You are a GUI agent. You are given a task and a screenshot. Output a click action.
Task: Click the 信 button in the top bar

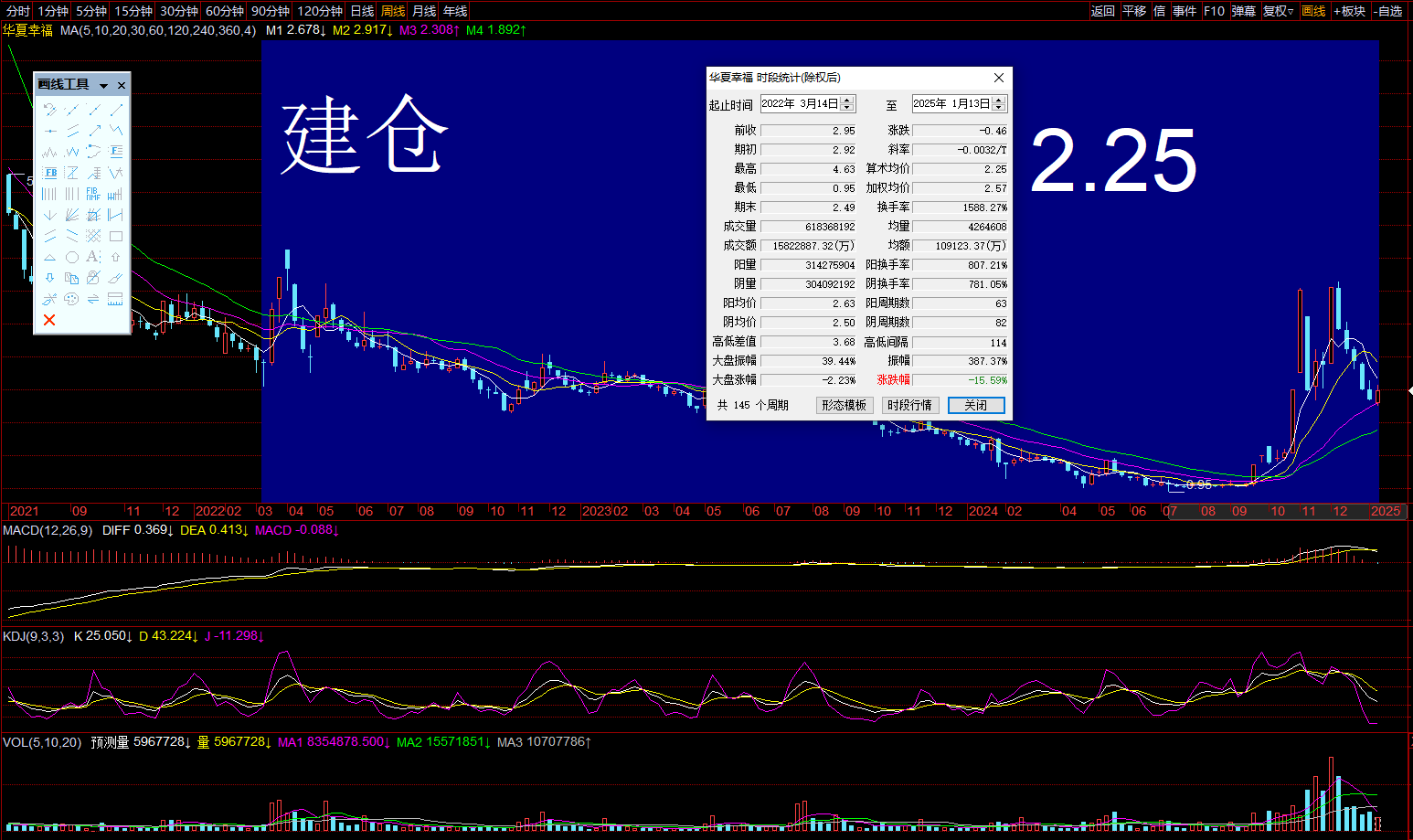pos(1160,11)
